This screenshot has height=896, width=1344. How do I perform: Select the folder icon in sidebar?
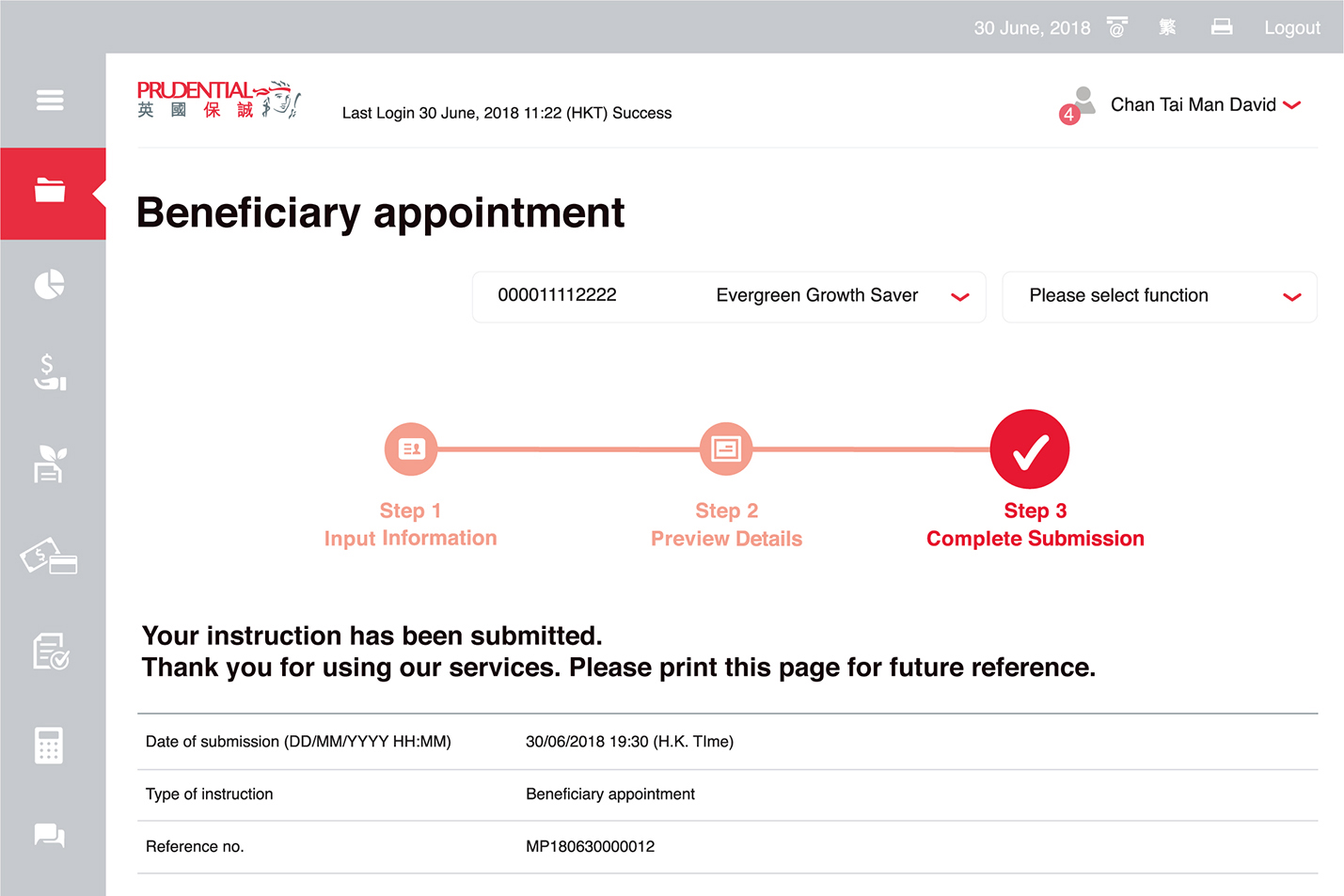point(50,191)
